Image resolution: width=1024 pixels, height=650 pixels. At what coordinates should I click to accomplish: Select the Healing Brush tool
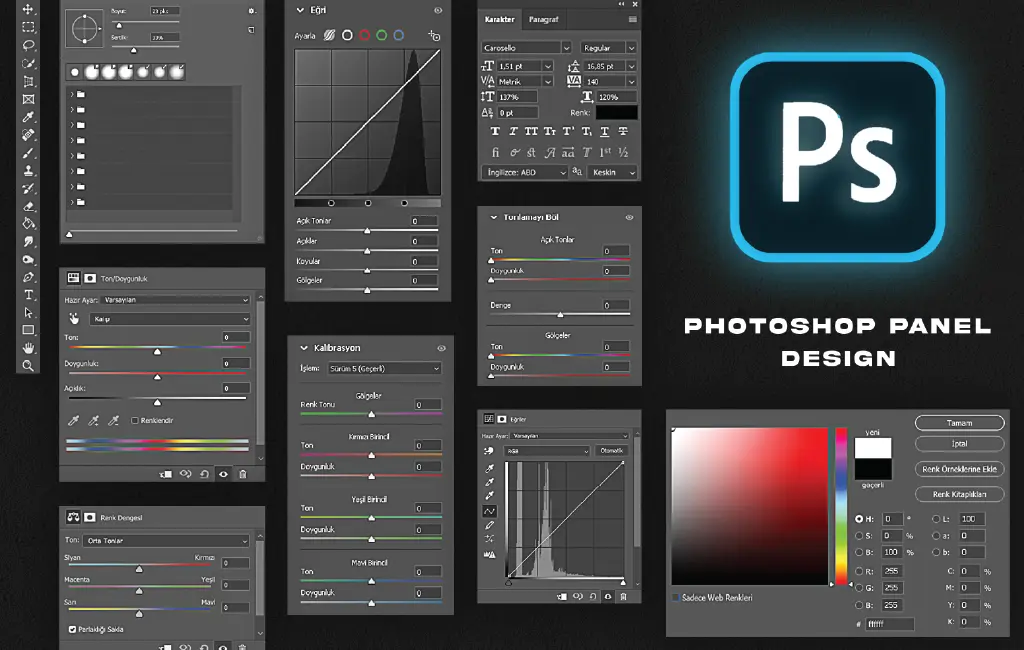coord(28,135)
